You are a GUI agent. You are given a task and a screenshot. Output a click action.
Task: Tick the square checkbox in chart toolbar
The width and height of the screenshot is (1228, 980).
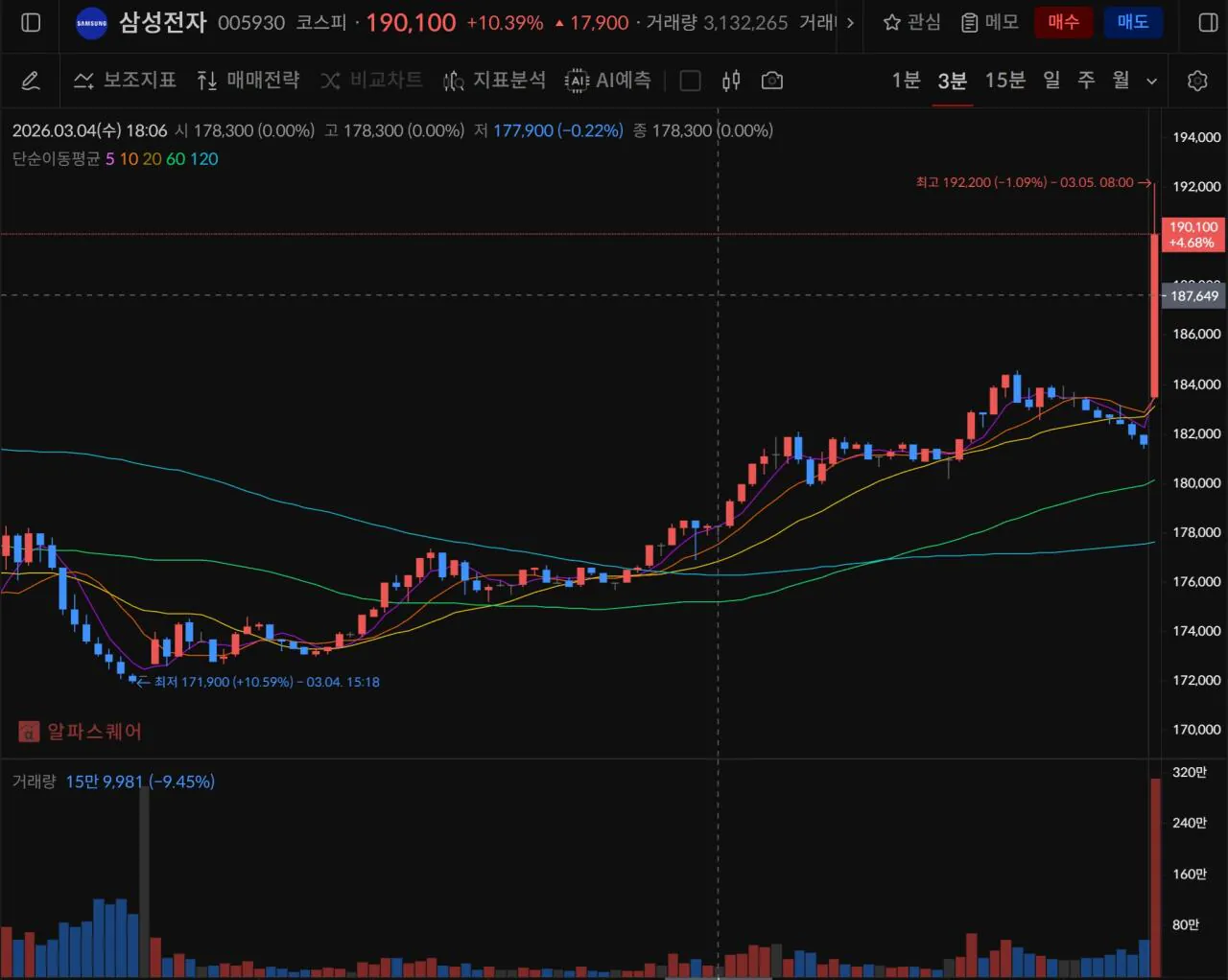[x=690, y=81]
